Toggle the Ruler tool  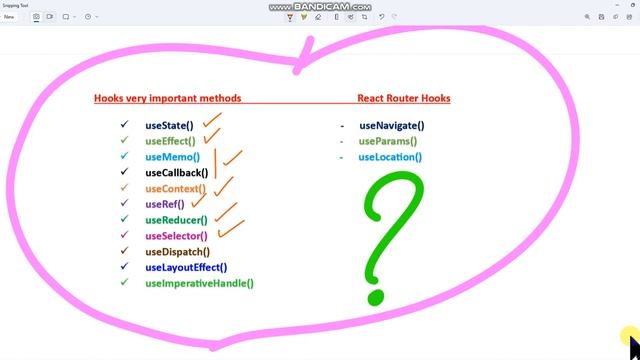point(336,17)
